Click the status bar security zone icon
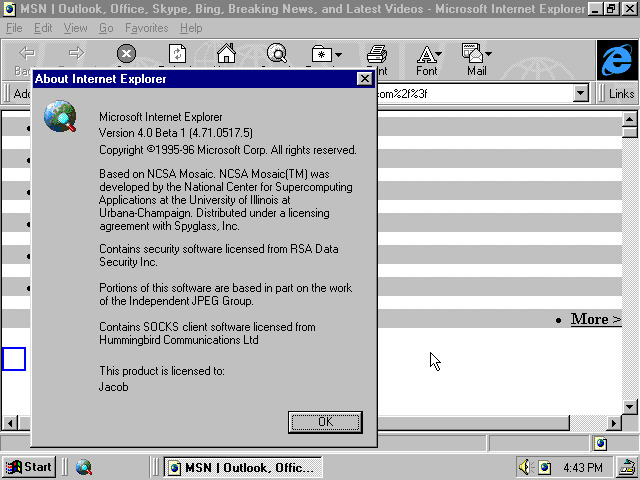 600,443
